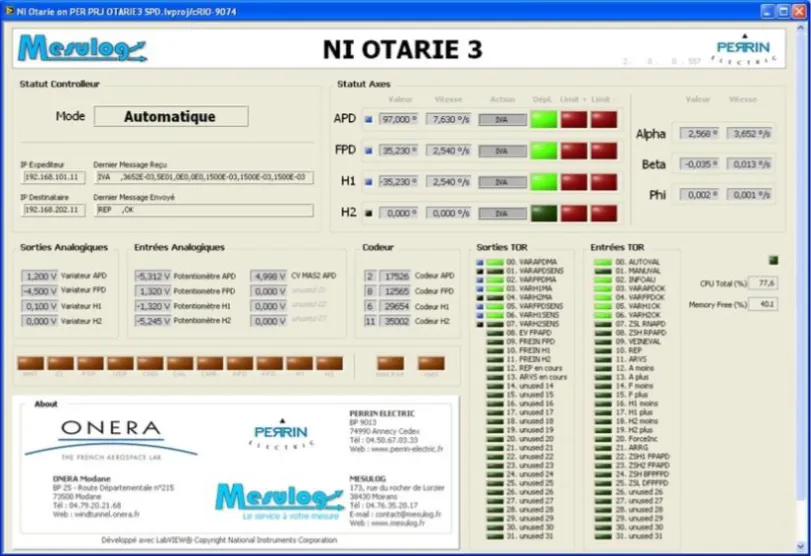Click the Mesulog logo in the About panel
This screenshot has width=811, height=556.
coord(279,500)
